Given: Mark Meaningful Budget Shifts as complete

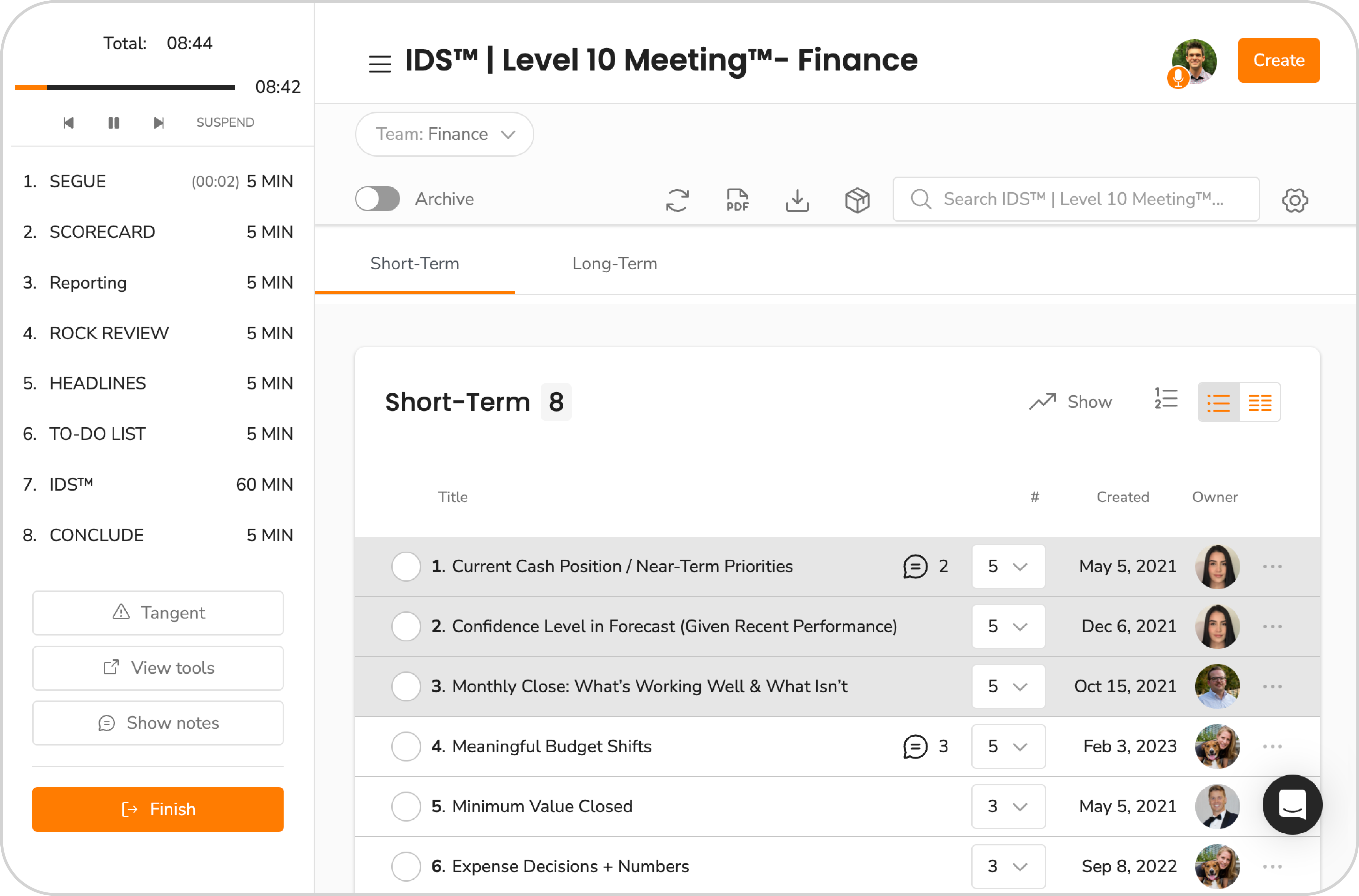Looking at the screenshot, I should [x=406, y=746].
